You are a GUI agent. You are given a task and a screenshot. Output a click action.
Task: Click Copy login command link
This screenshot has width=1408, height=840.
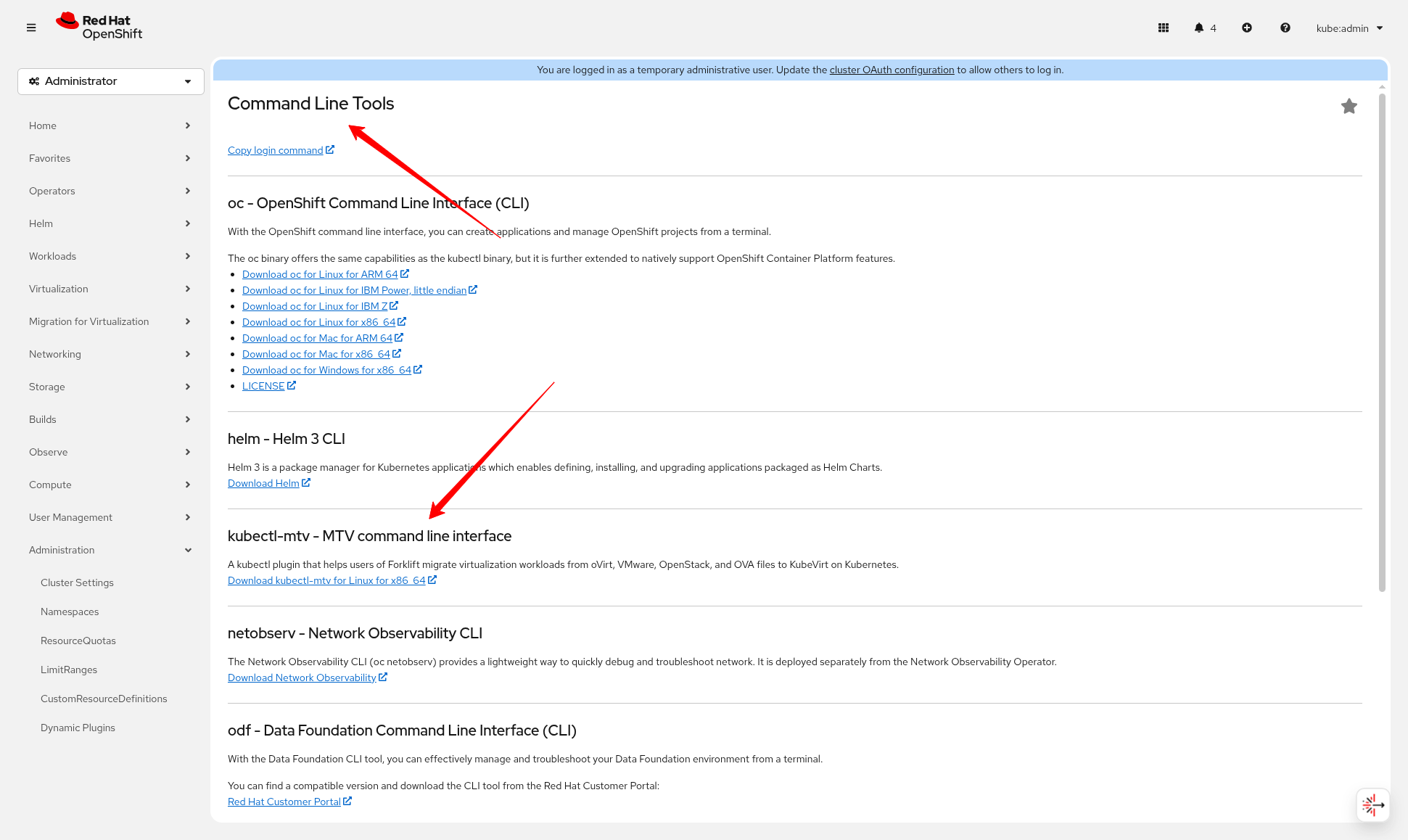point(276,150)
